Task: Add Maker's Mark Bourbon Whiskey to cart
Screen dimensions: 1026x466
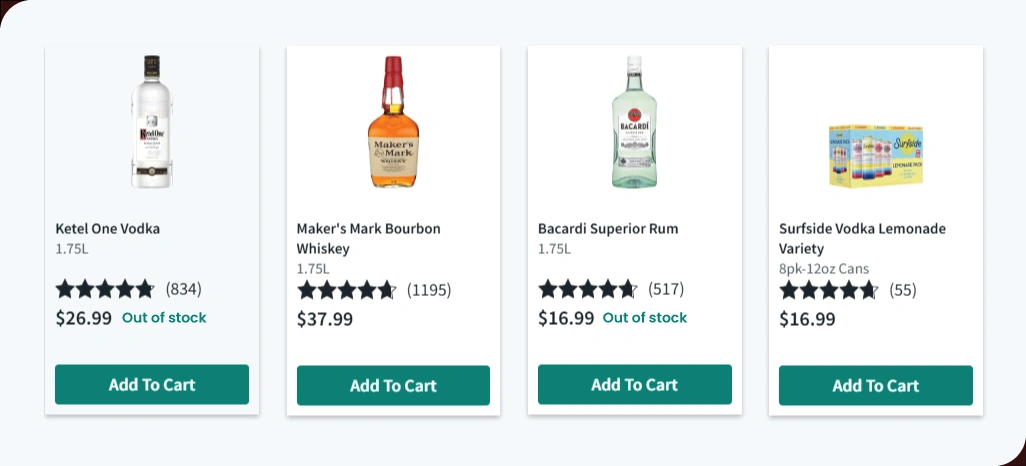Action: click(393, 385)
